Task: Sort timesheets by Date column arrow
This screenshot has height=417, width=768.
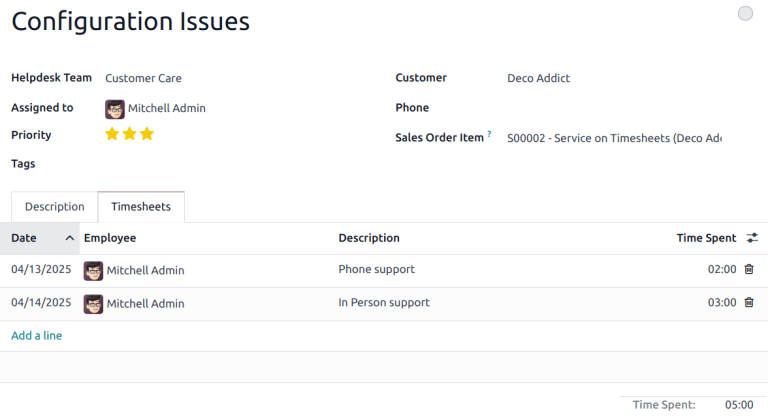Action: tap(70, 238)
